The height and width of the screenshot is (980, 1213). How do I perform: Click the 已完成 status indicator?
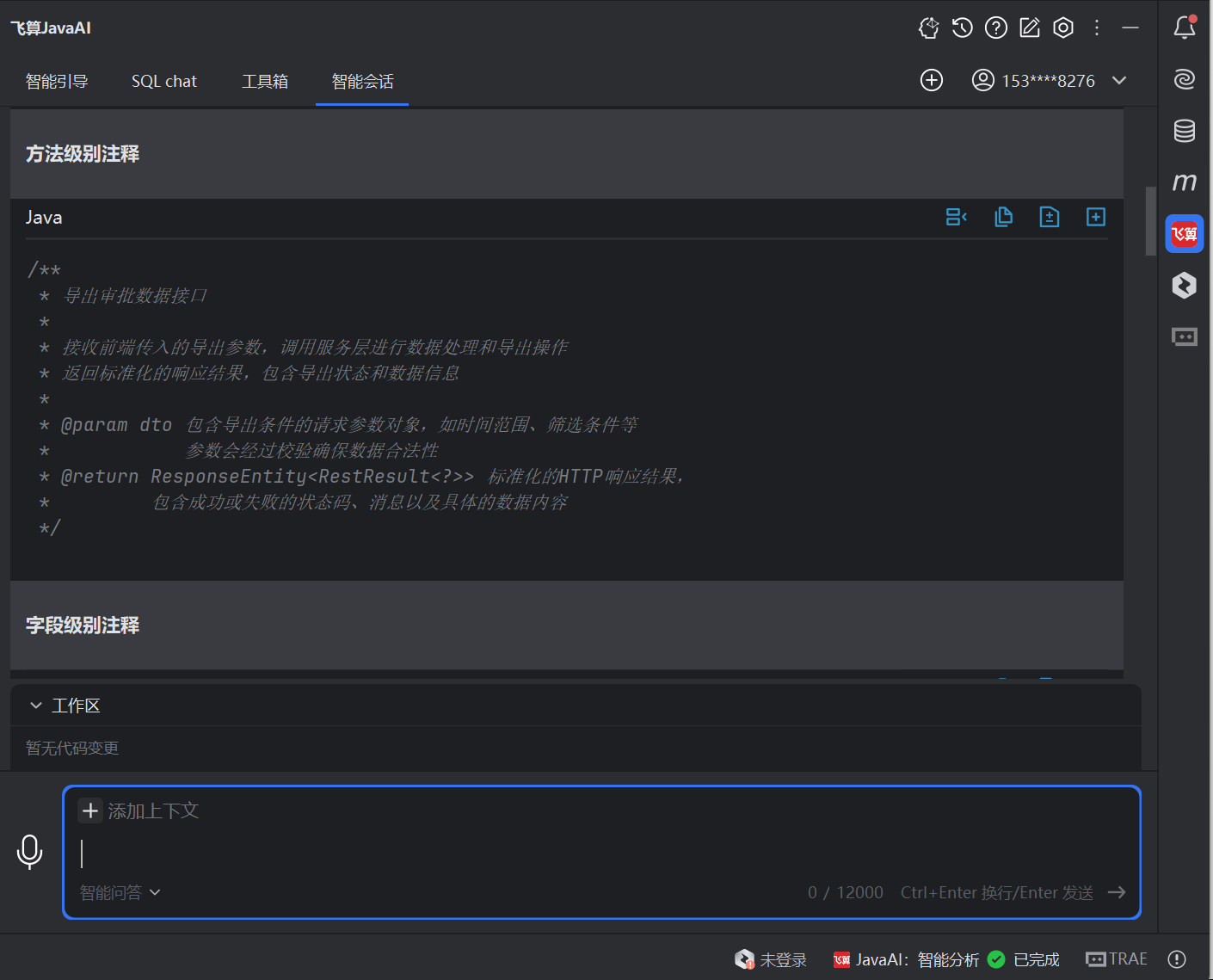(x=1024, y=959)
